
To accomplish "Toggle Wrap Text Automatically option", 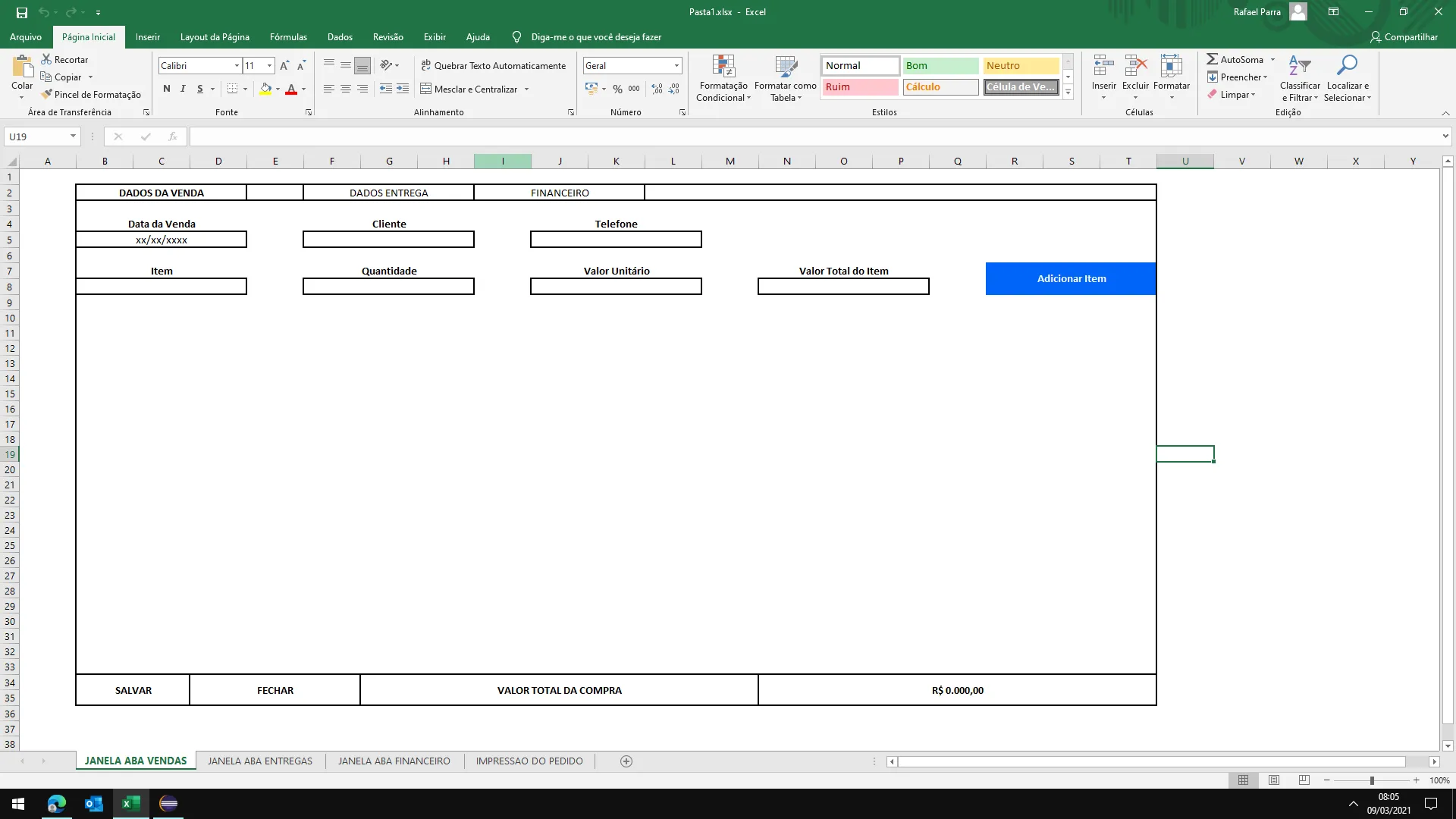I will [494, 66].
